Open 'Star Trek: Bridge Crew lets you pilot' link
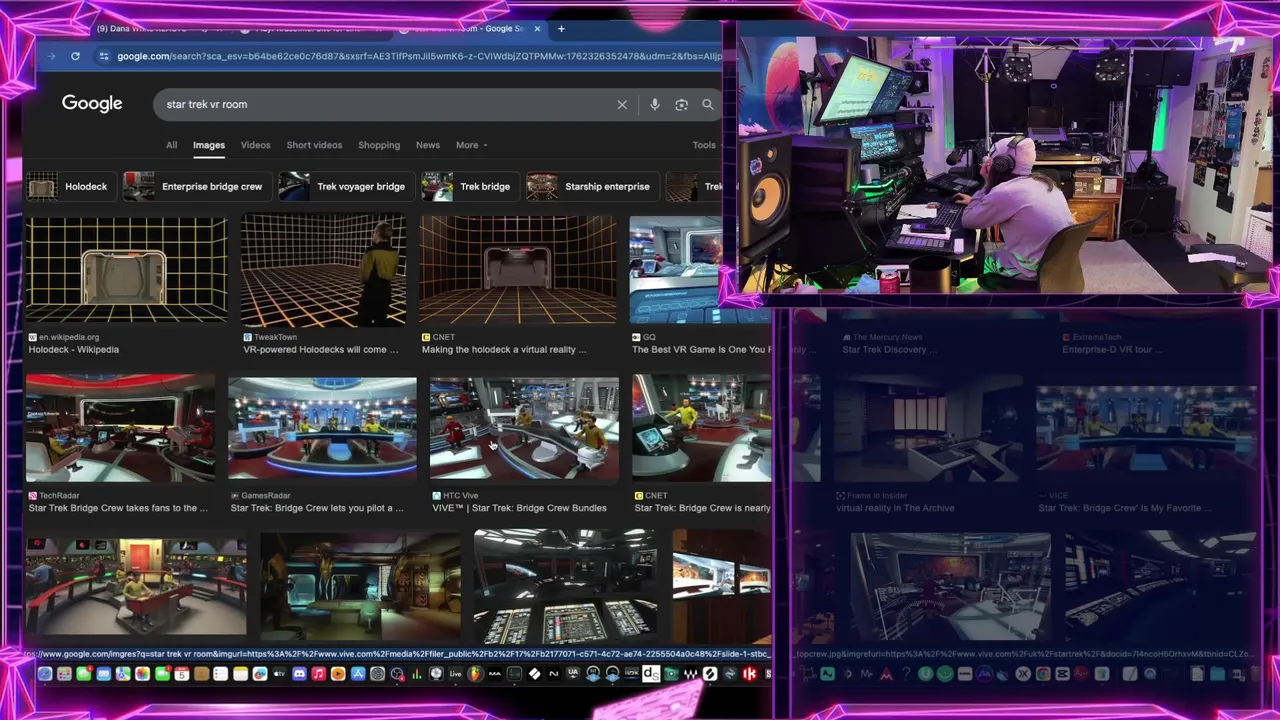Image resolution: width=1280 pixels, height=720 pixels. (x=317, y=508)
